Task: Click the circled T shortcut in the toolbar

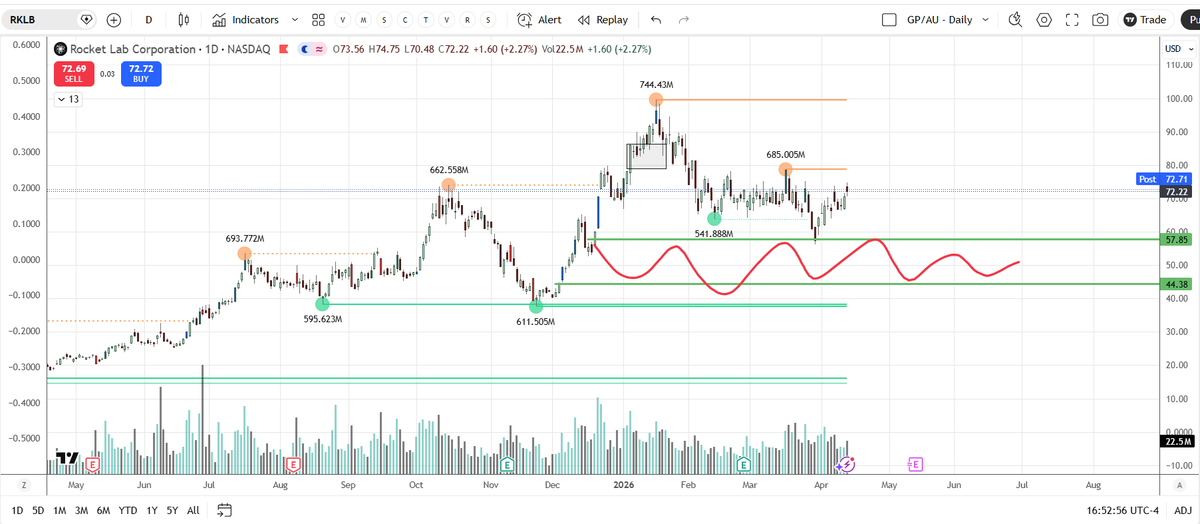Action: tap(426, 20)
